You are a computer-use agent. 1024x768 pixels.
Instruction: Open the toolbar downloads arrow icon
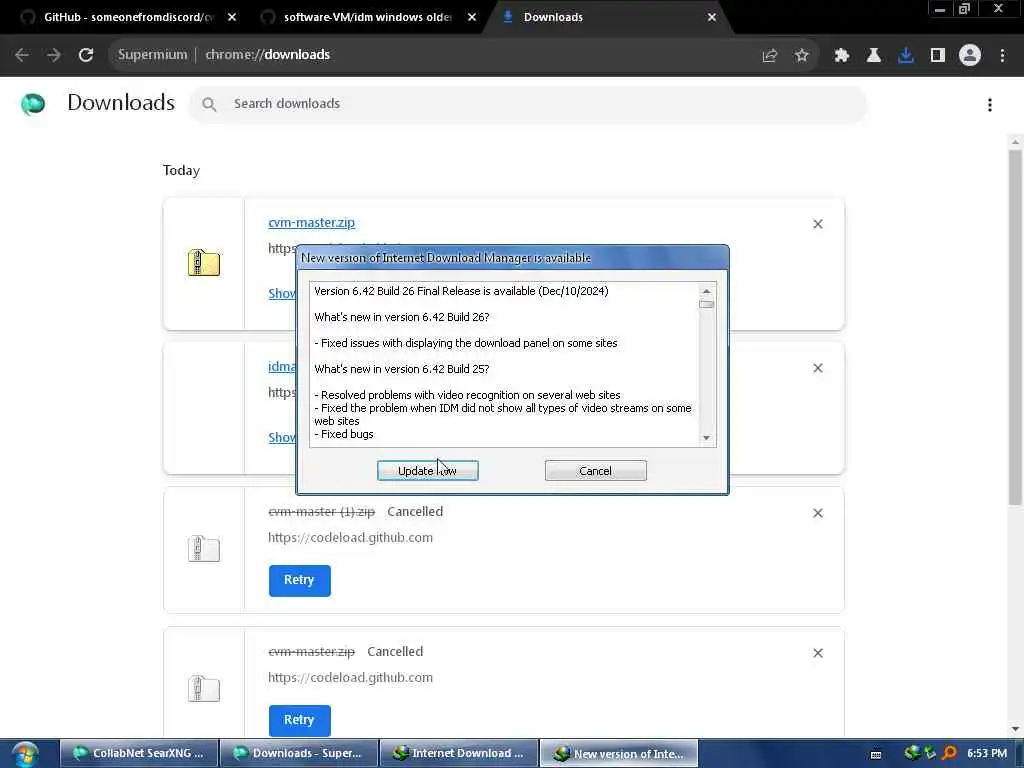[x=906, y=56]
